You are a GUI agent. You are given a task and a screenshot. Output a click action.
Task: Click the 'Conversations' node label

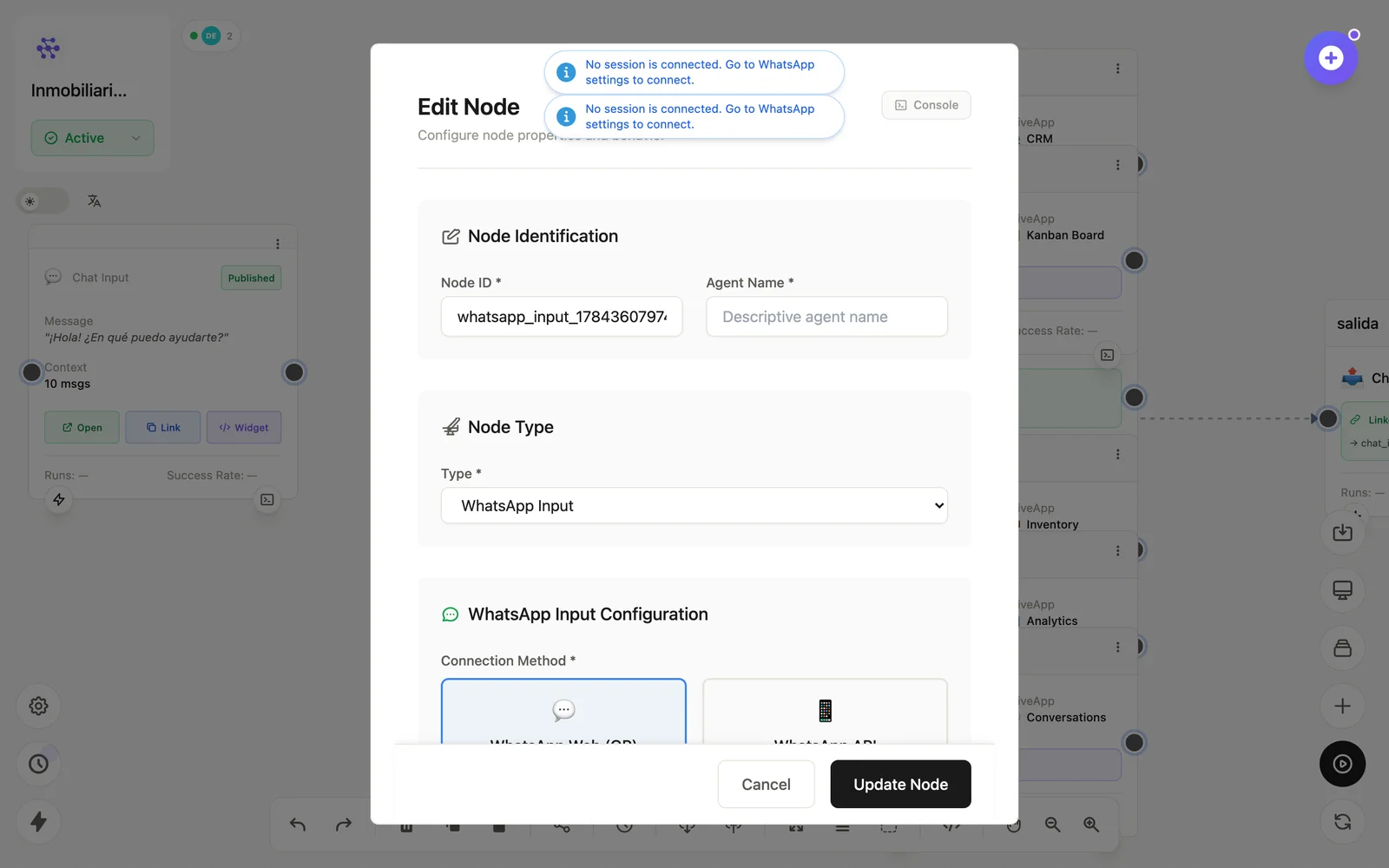pos(1066,717)
